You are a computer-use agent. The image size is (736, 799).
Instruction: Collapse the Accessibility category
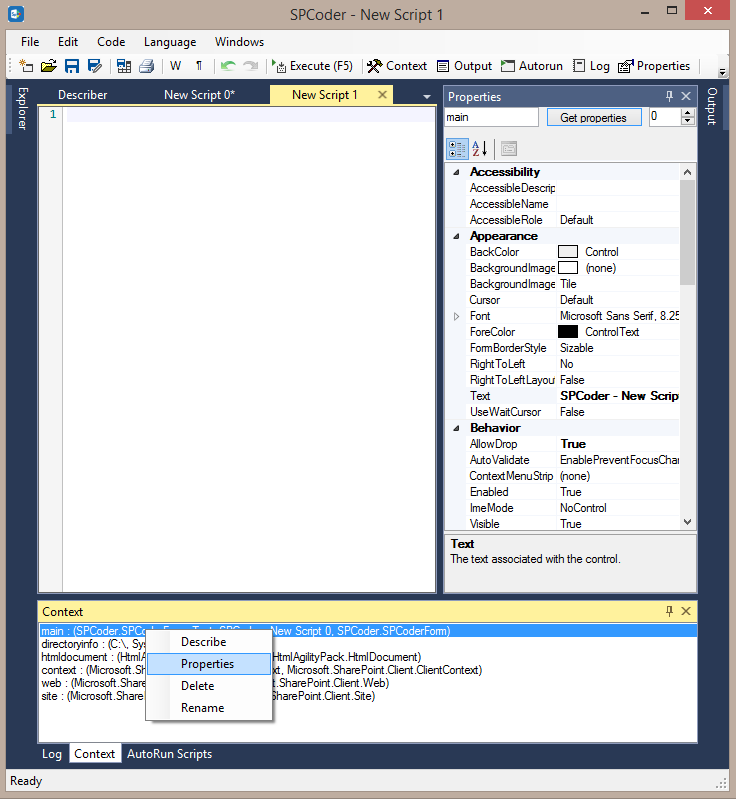[x=456, y=172]
